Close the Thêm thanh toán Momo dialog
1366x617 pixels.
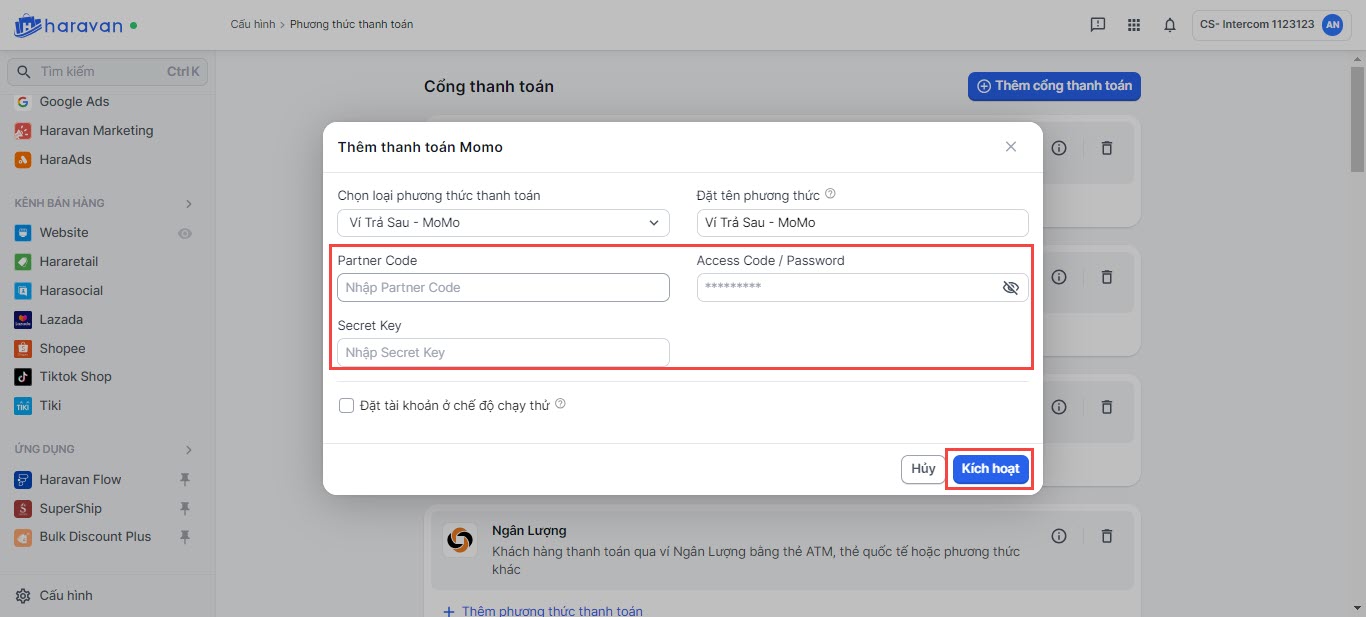click(x=1011, y=147)
